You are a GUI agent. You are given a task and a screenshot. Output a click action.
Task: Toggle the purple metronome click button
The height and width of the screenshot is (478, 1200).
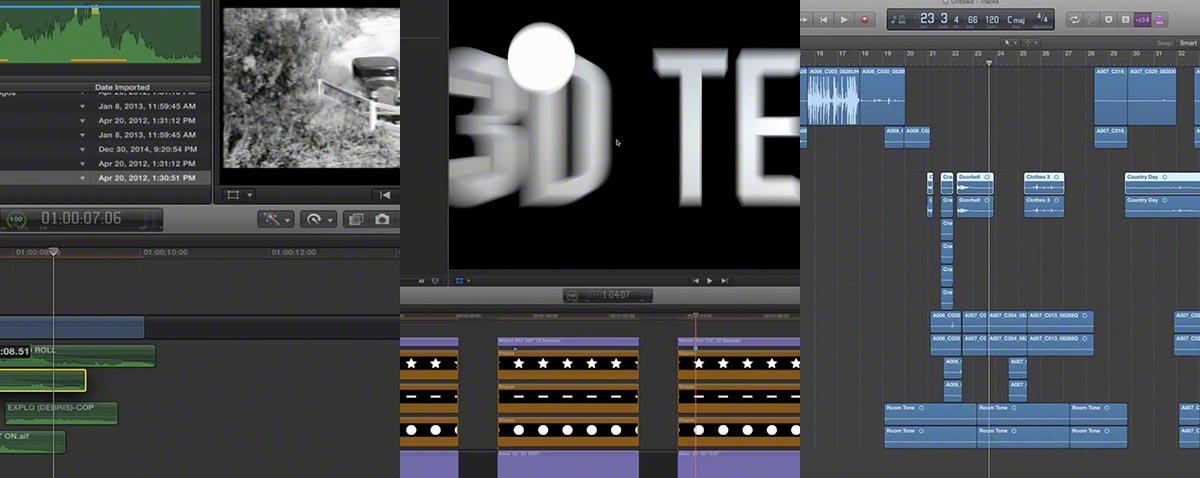tap(1160, 19)
